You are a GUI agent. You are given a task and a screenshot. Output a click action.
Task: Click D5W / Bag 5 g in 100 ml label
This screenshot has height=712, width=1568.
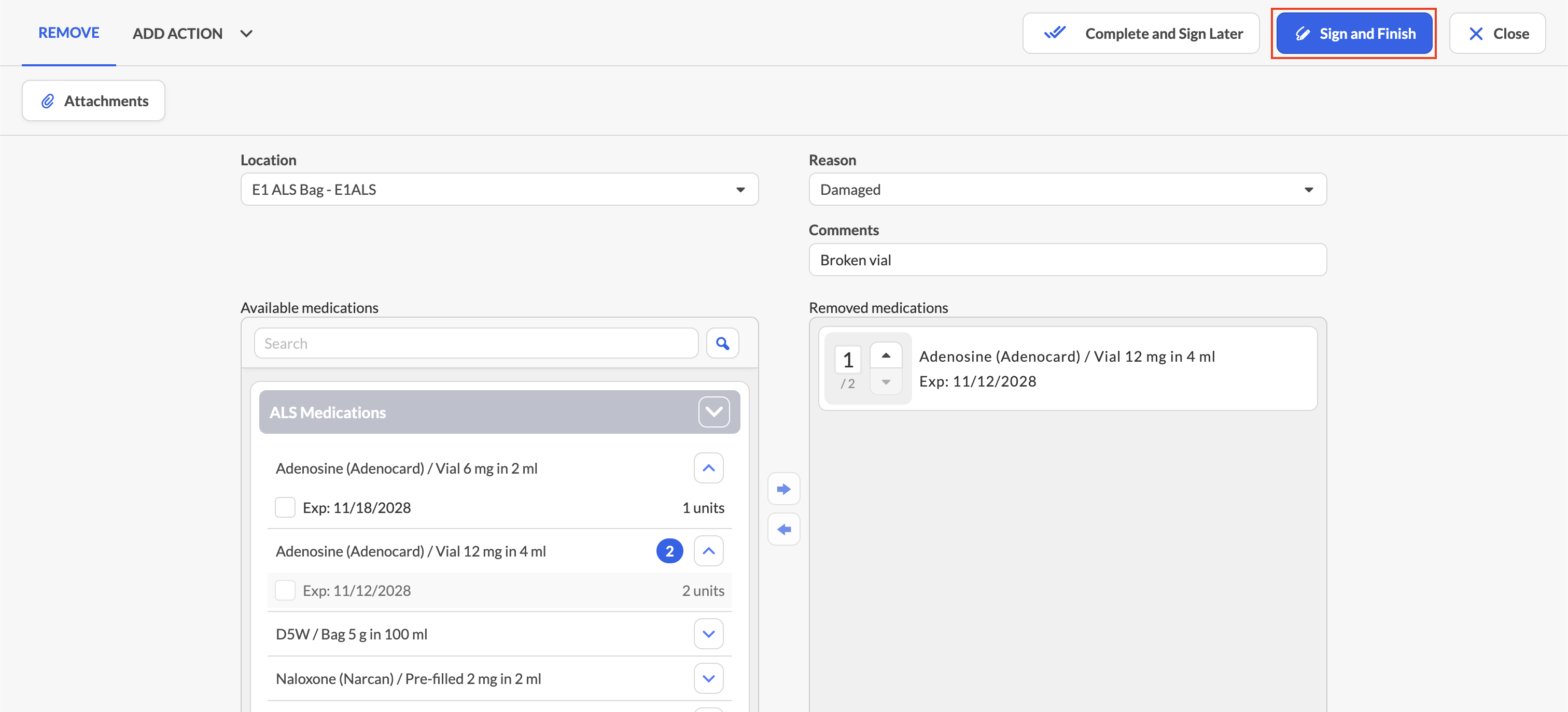tap(352, 634)
